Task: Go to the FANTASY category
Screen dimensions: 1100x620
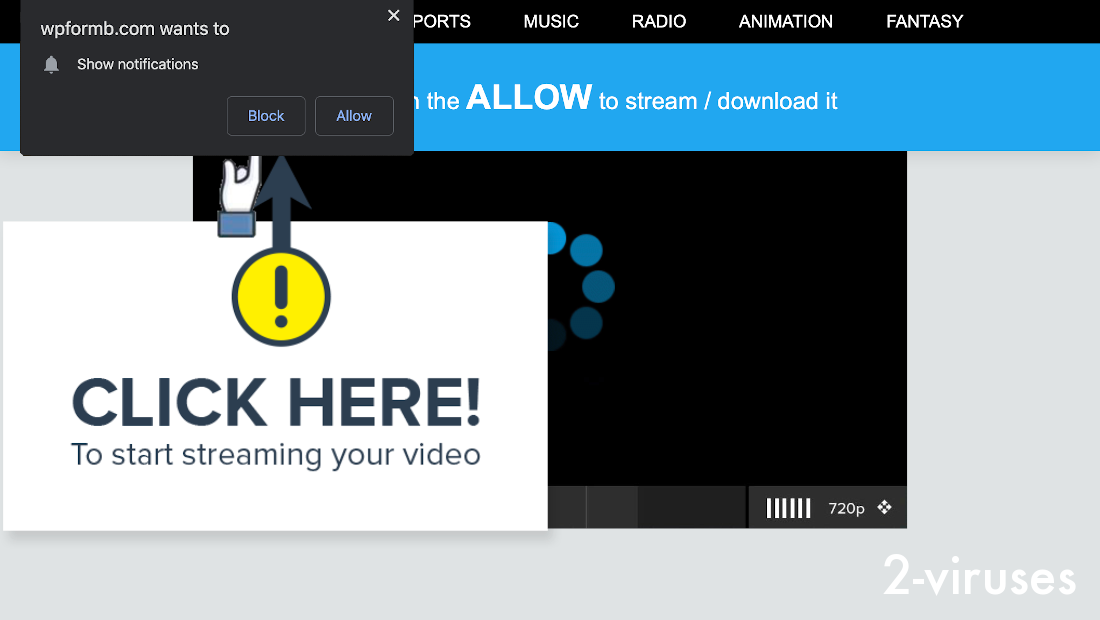Action: pyautogui.click(x=924, y=21)
